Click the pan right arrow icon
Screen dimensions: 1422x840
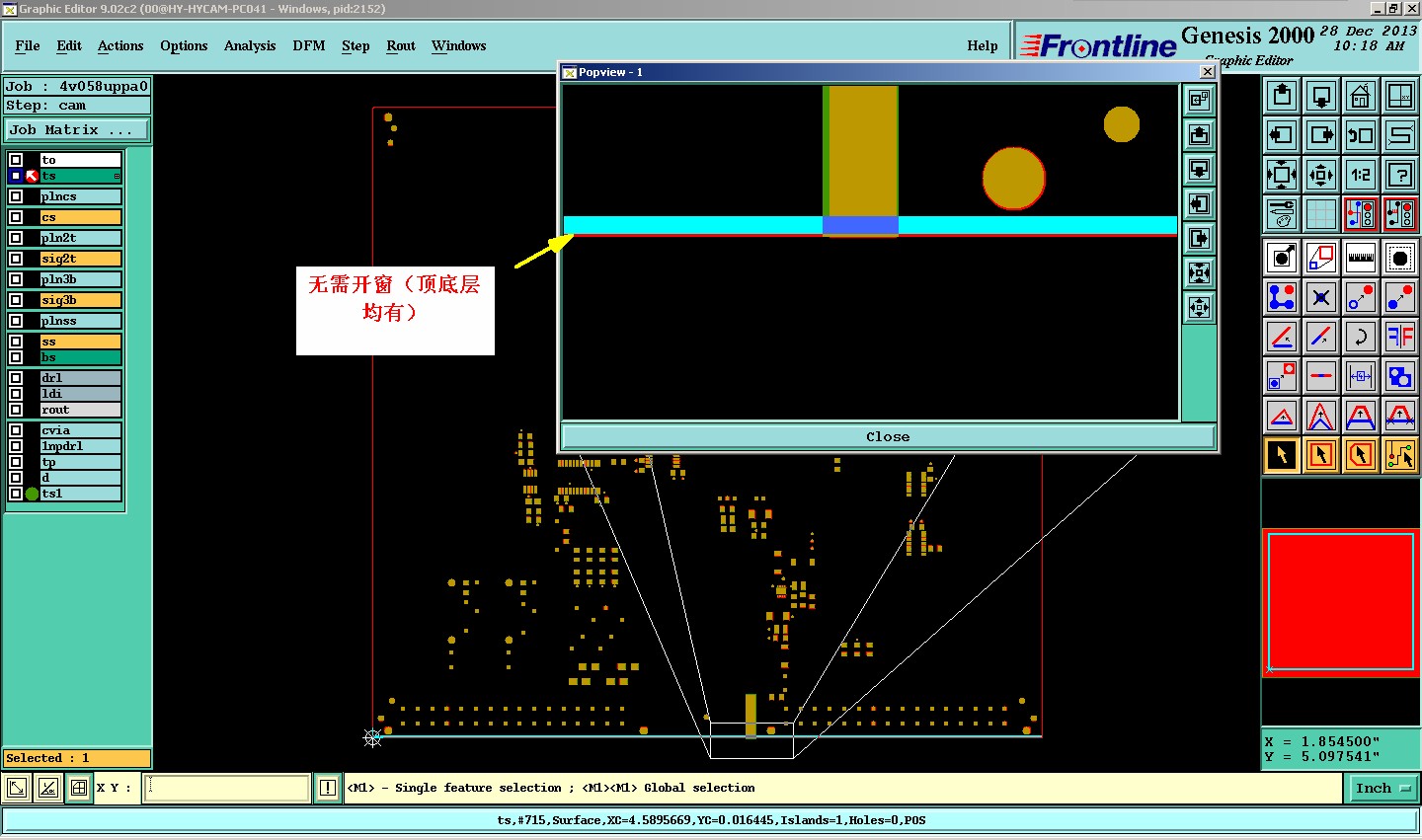(x=1321, y=135)
